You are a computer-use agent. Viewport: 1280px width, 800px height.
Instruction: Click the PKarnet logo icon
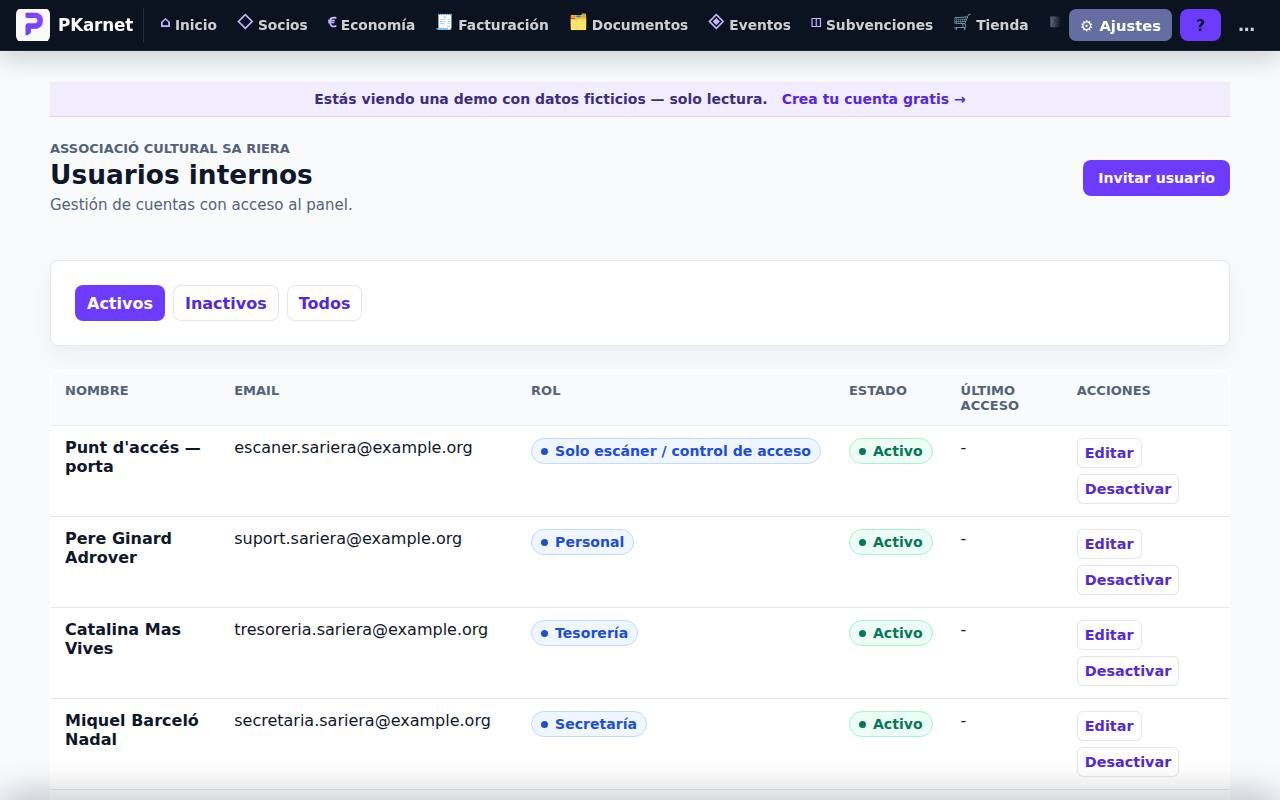coord(33,25)
